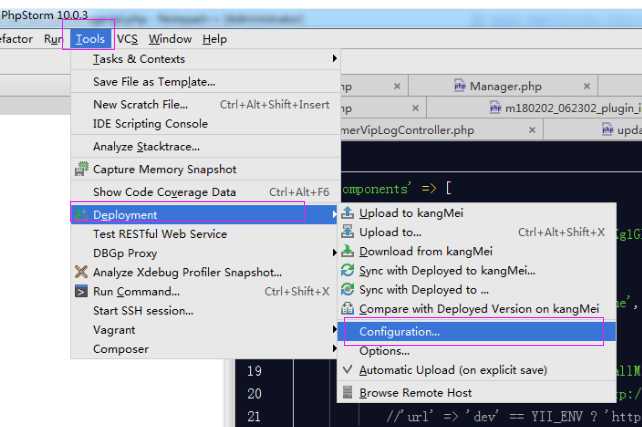This screenshot has width=642, height=427.
Task: Expand the Deployment submenu arrow
Action: tap(334, 215)
